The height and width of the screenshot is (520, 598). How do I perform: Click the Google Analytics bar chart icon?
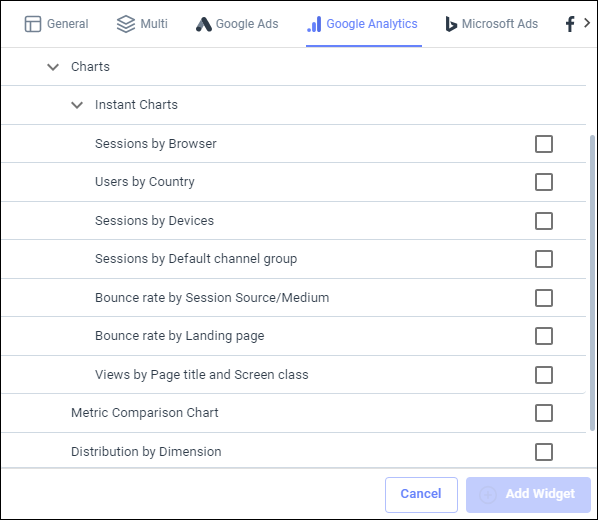point(314,24)
